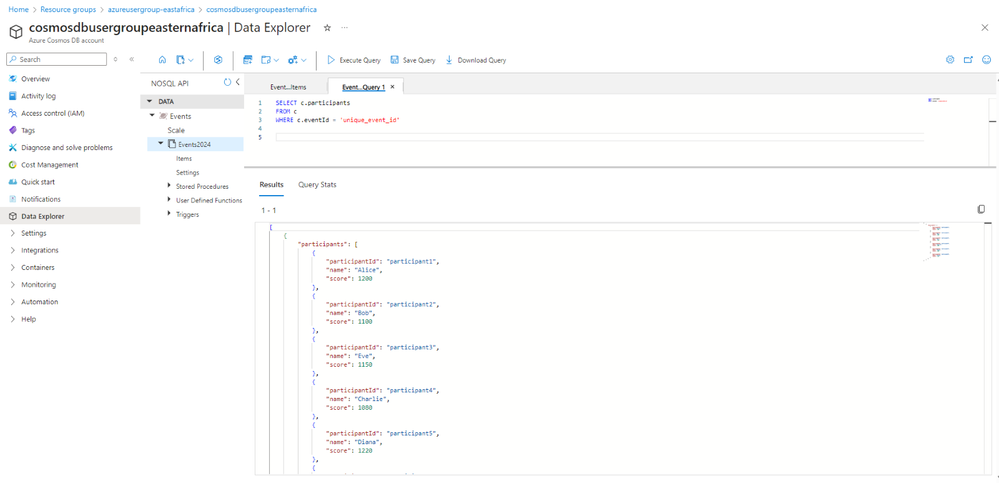Open Items under Events2024
The width and height of the screenshot is (999, 483).
coord(183,158)
